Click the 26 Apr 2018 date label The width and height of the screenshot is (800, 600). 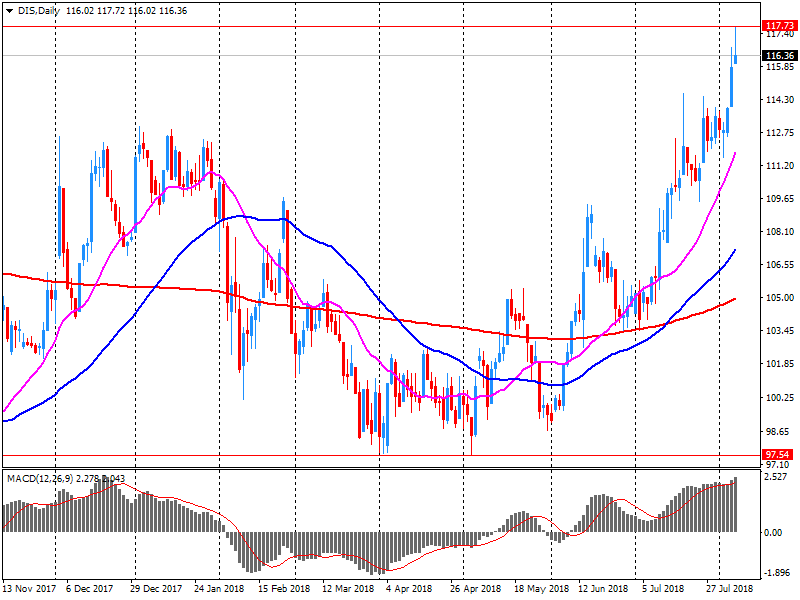(x=476, y=589)
